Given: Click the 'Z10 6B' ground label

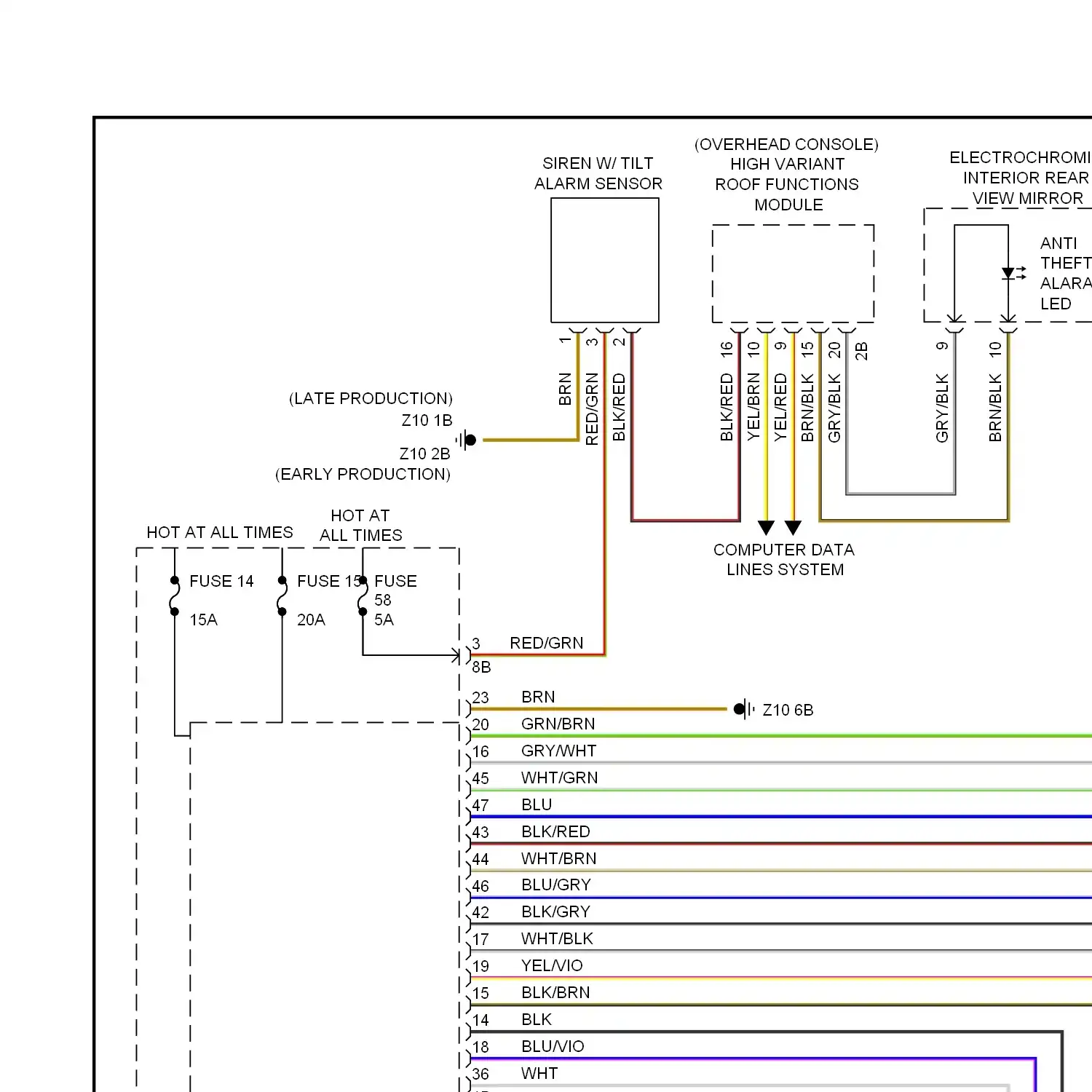Looking at the screenshot, I should click(x=788, y=710).
